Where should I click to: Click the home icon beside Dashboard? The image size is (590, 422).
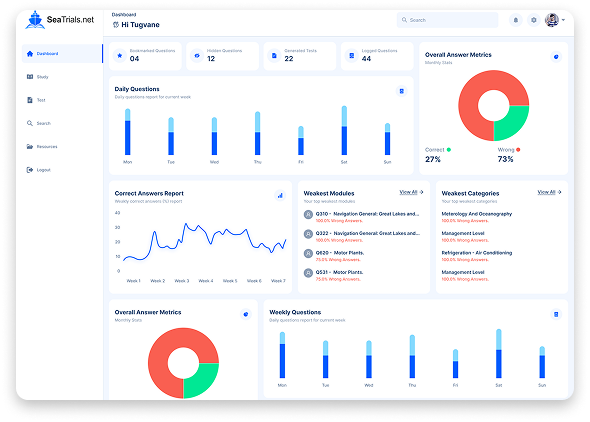tap(30, 53)
